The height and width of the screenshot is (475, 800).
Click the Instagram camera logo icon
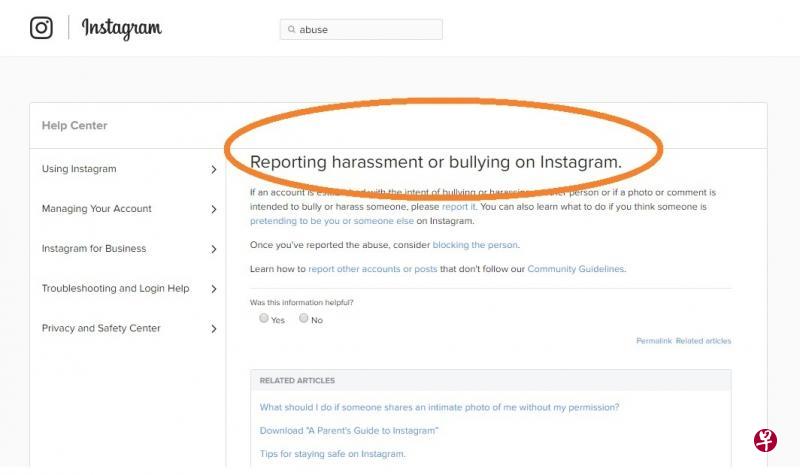[41, 28]
